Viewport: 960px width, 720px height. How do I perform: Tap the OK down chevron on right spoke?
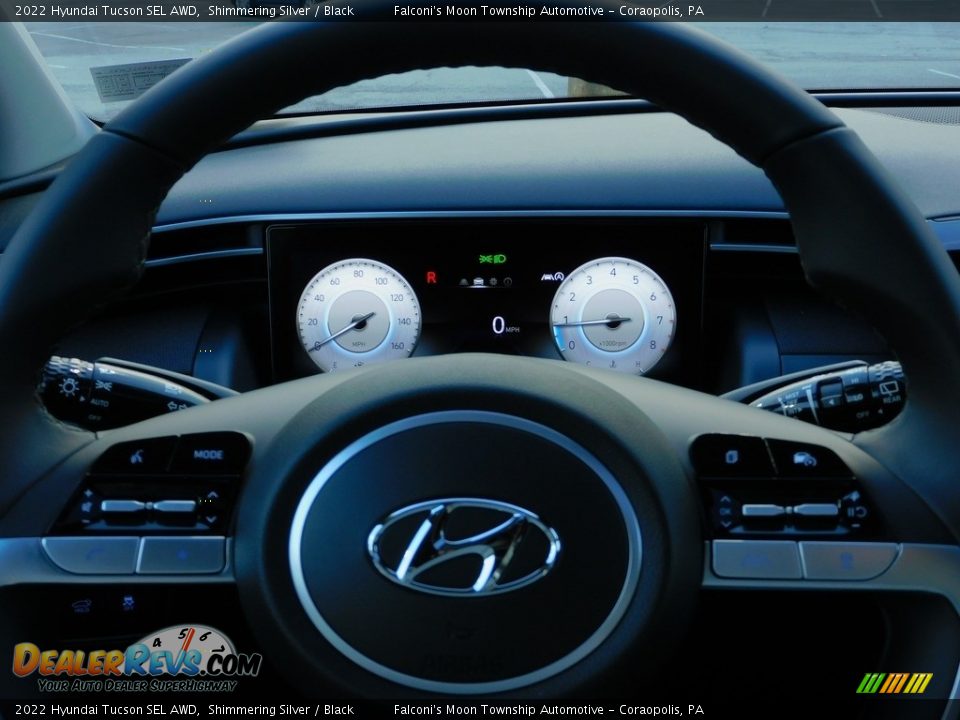[x=726, y=523]
